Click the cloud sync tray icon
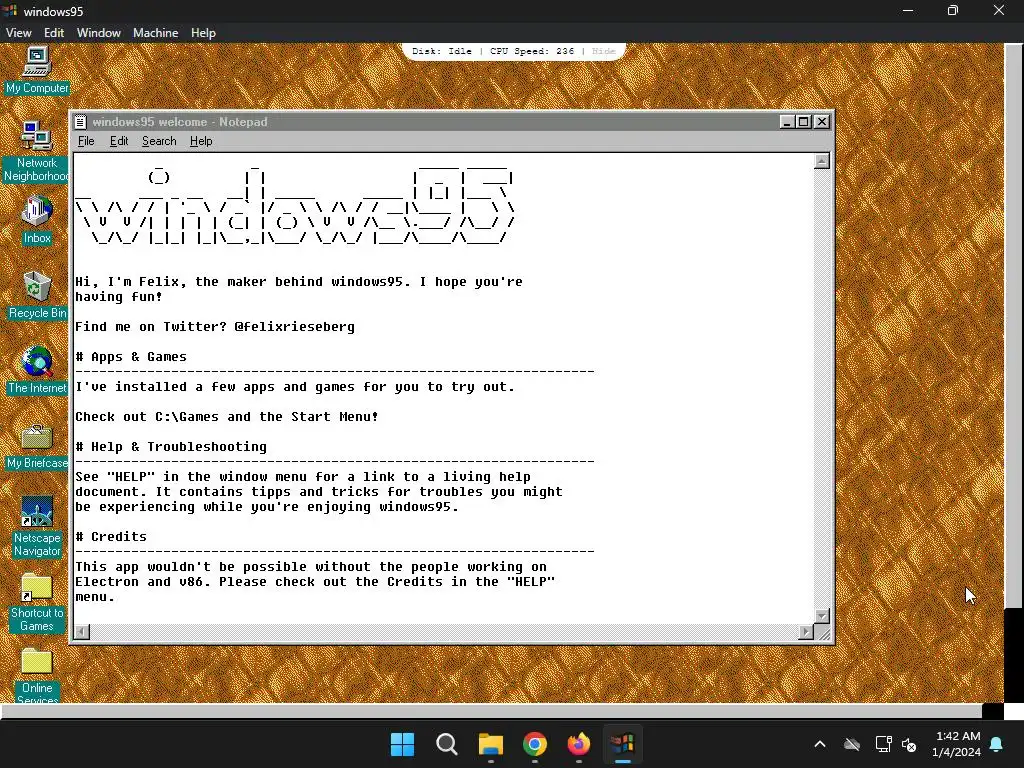The height and width of the screenshot is (768, 1024). click(852, 744)
